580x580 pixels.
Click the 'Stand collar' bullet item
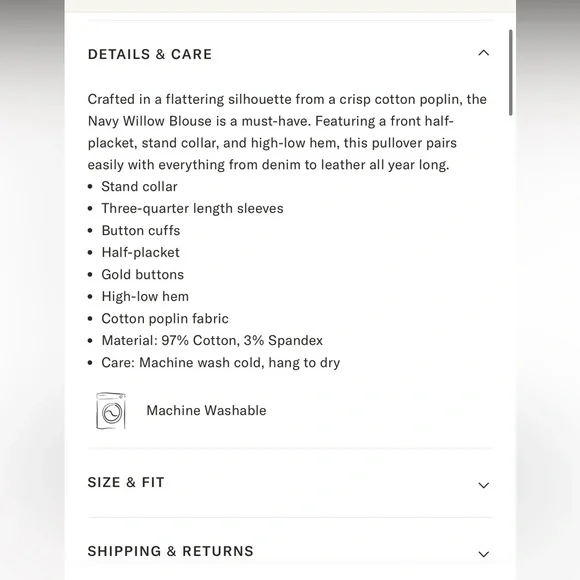pyautogui.click(x=139, y=186)
